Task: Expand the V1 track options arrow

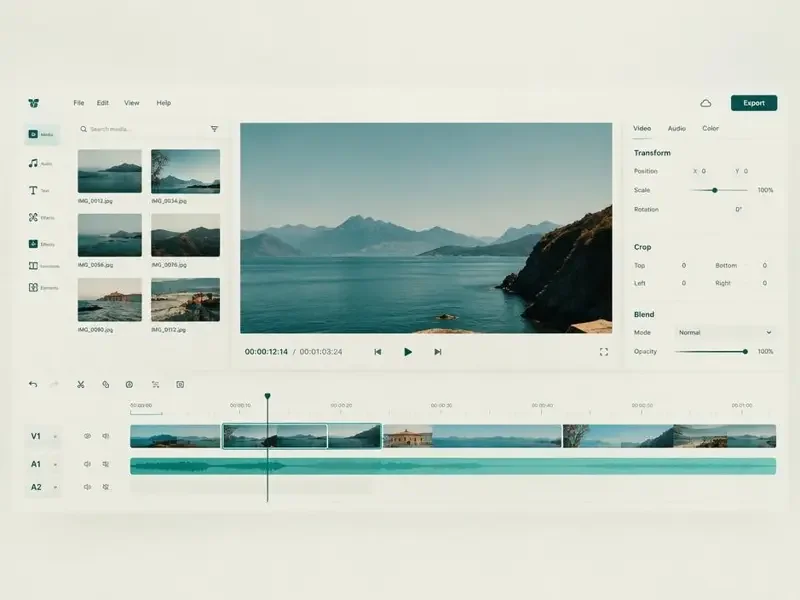Action: [55, 437]
